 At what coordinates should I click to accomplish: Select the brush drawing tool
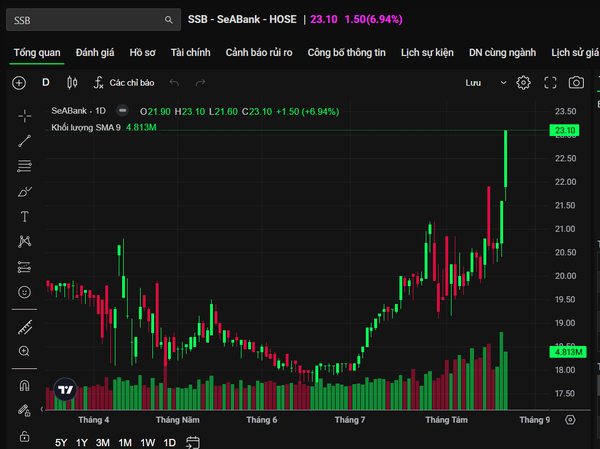point(24,191)
